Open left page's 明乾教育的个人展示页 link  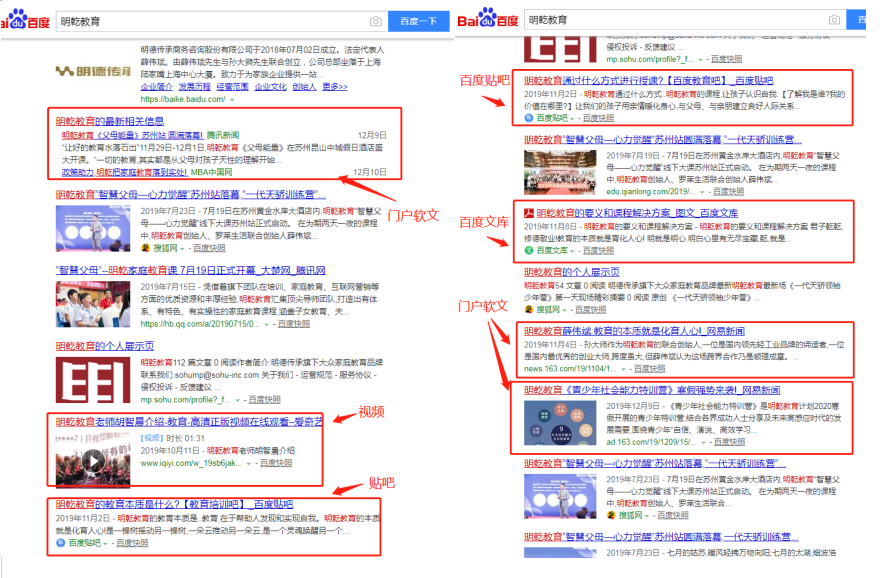click(x=105, y=345)
